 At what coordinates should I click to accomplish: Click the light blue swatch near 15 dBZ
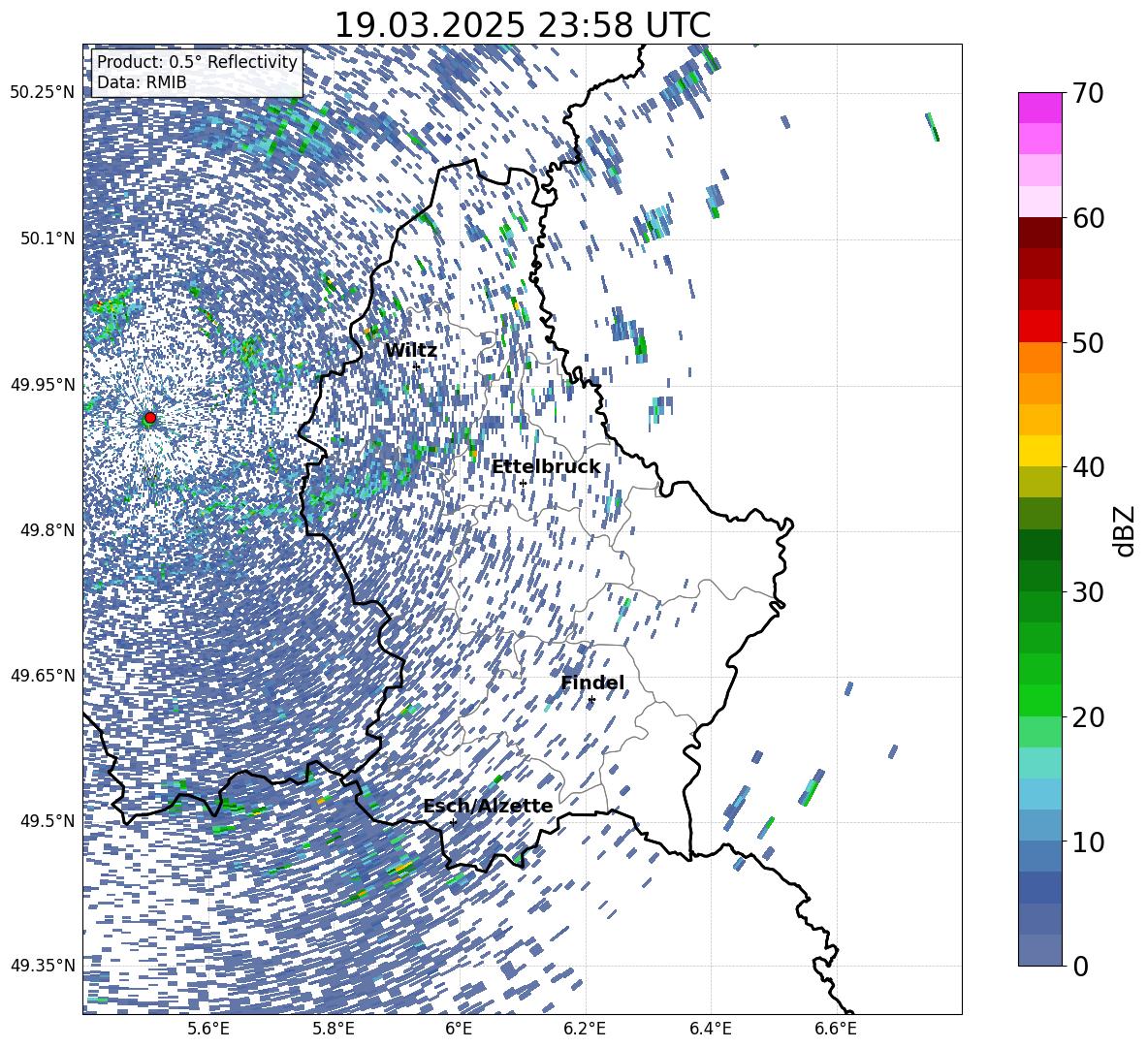pos(1039,794)
